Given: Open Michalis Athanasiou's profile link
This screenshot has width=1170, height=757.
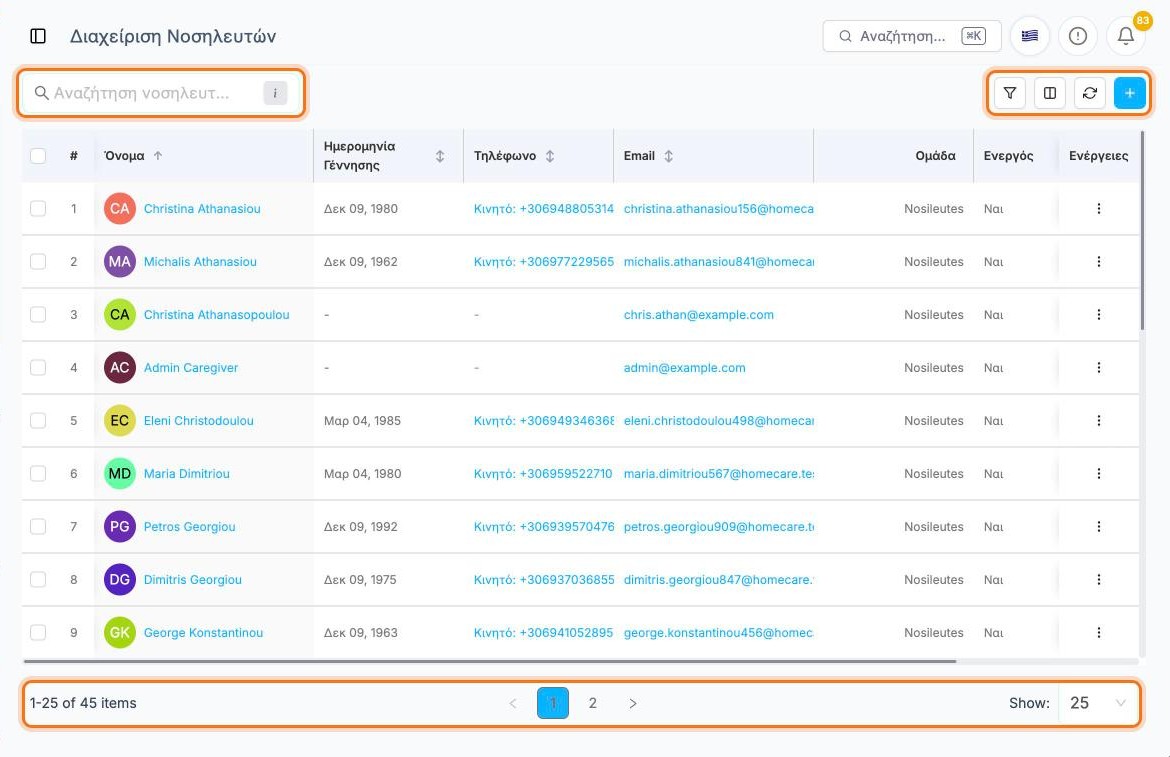Looking at the screenshot, I should [x=200, y=262].
